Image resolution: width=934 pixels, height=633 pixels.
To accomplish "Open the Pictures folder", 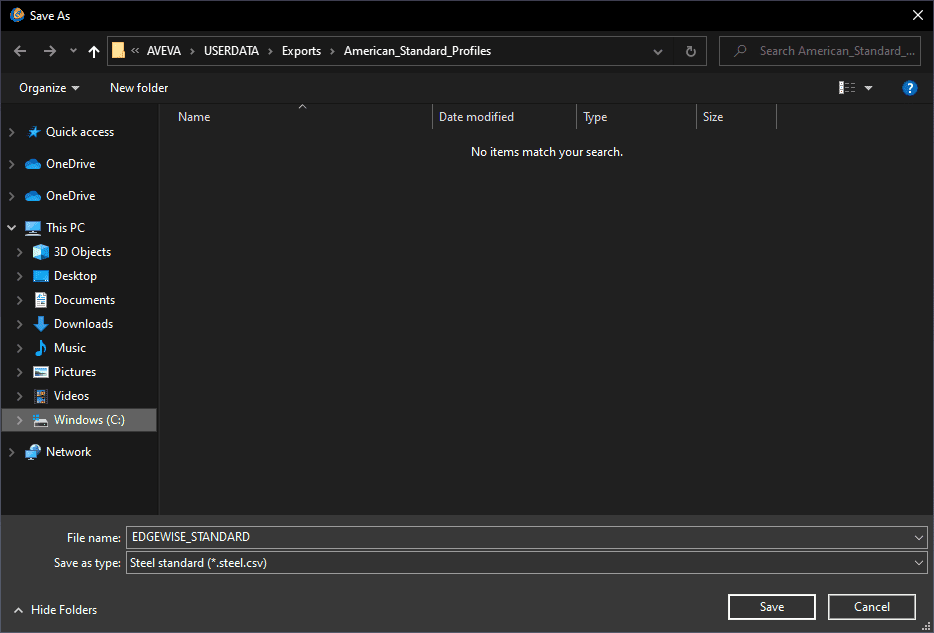I will (75, 372).
